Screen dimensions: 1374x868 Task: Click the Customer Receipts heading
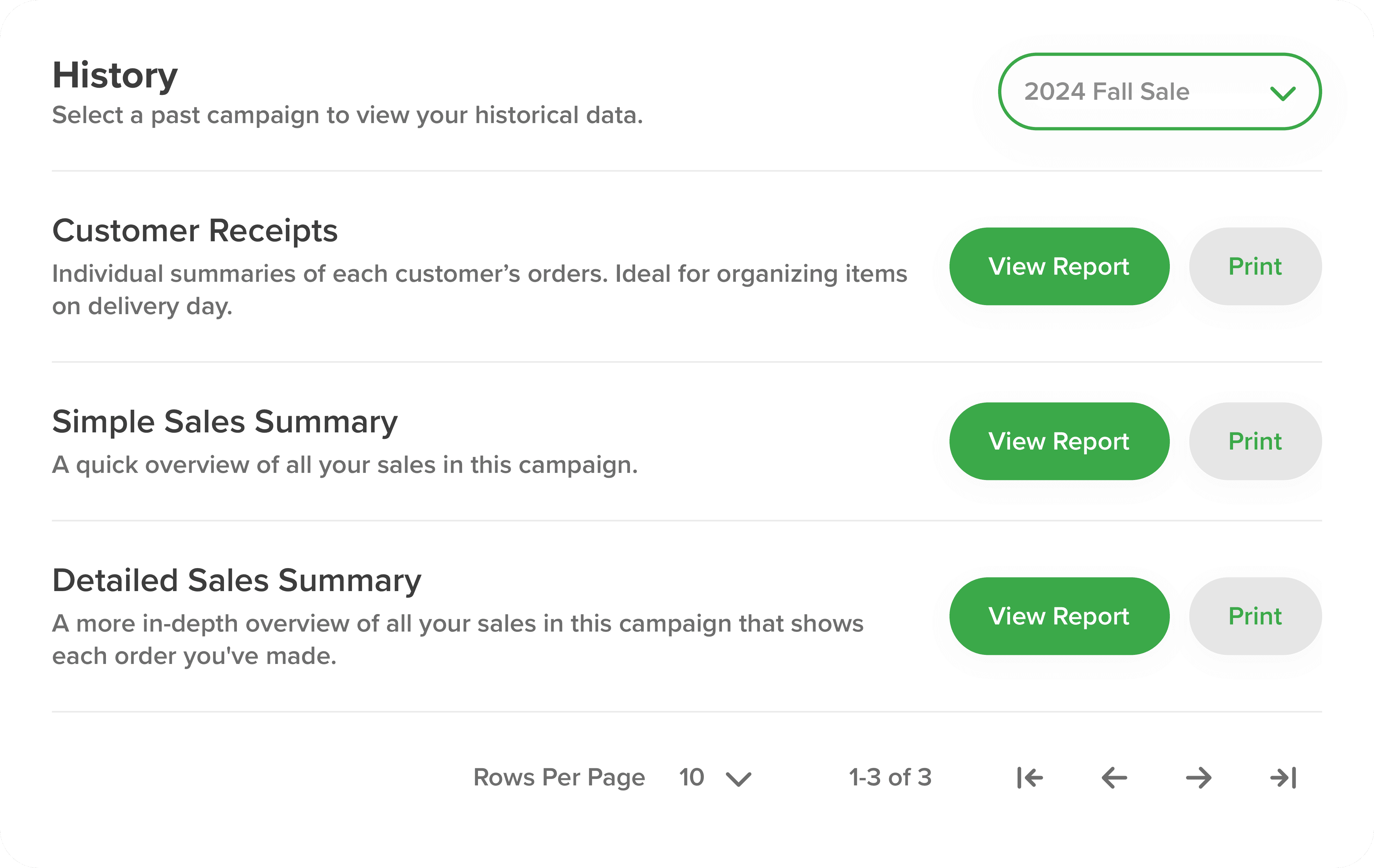195,231
